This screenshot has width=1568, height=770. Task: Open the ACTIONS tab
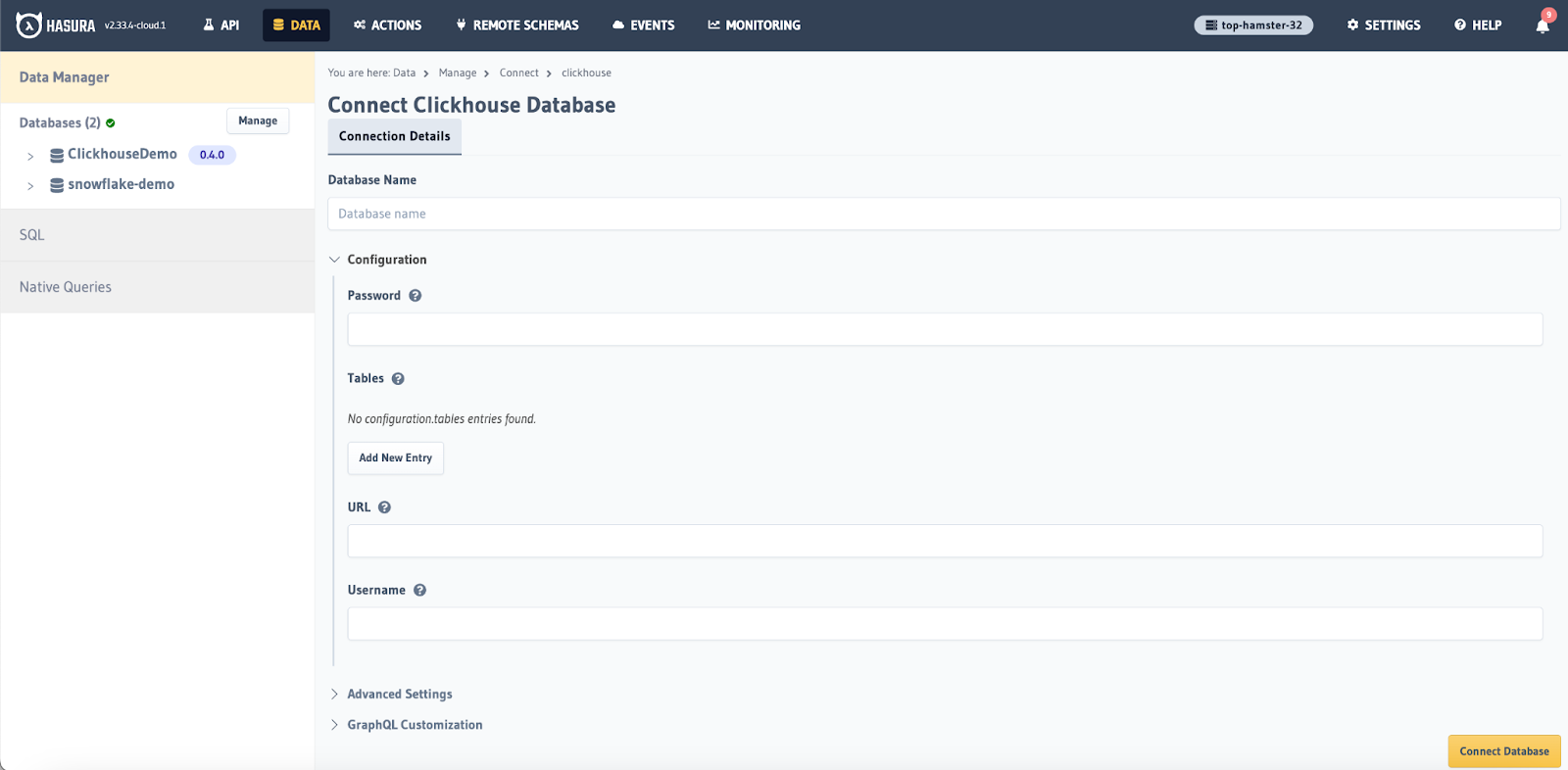[388, 25]
